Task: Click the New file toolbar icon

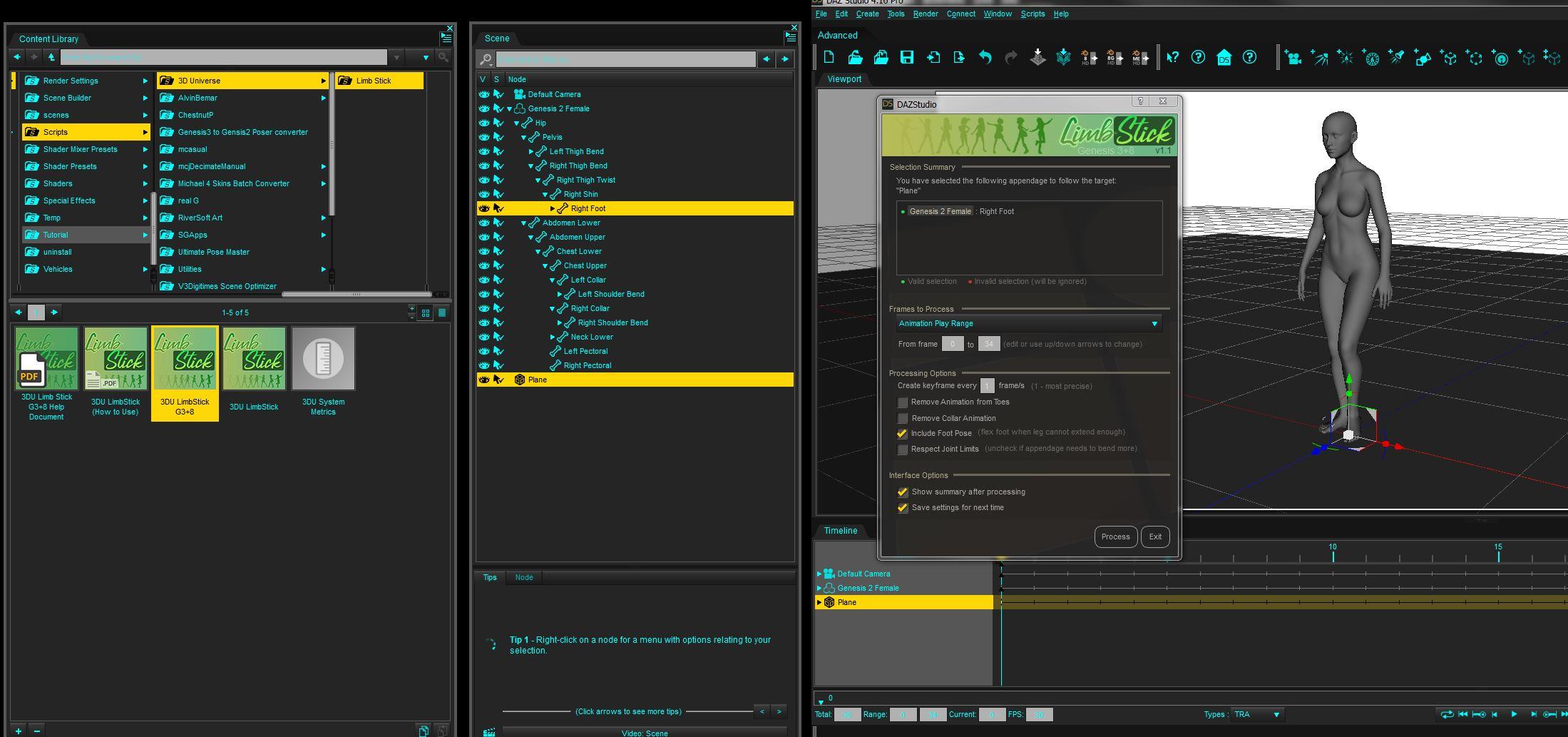Action: click(x=829, y=57)
